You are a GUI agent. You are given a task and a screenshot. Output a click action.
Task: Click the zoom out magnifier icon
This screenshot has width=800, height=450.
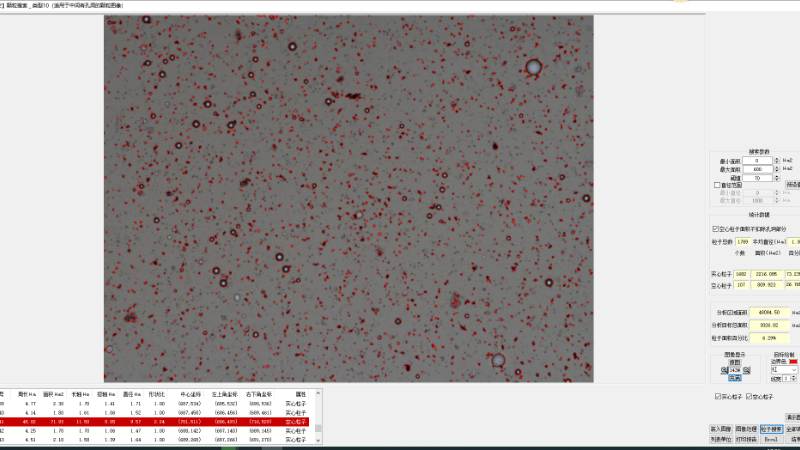724,370
